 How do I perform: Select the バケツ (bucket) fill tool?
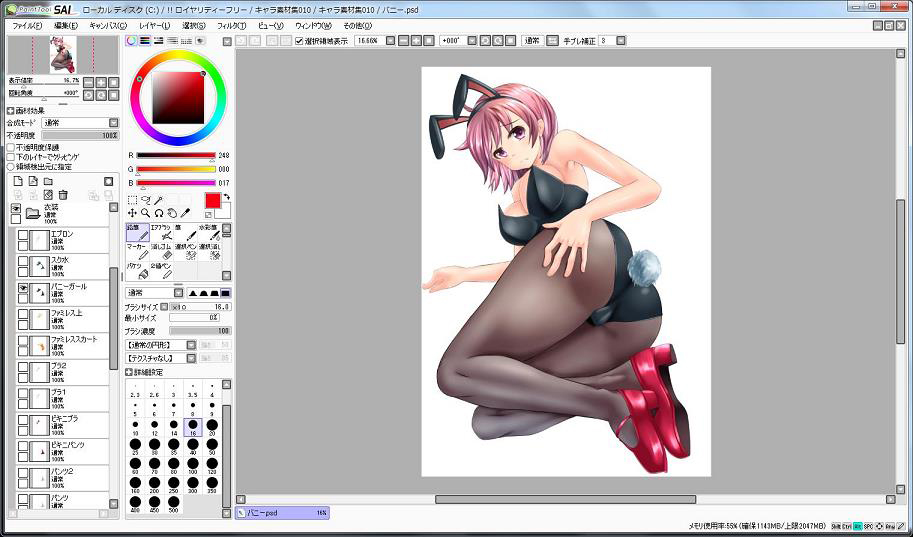click(137, 271)
